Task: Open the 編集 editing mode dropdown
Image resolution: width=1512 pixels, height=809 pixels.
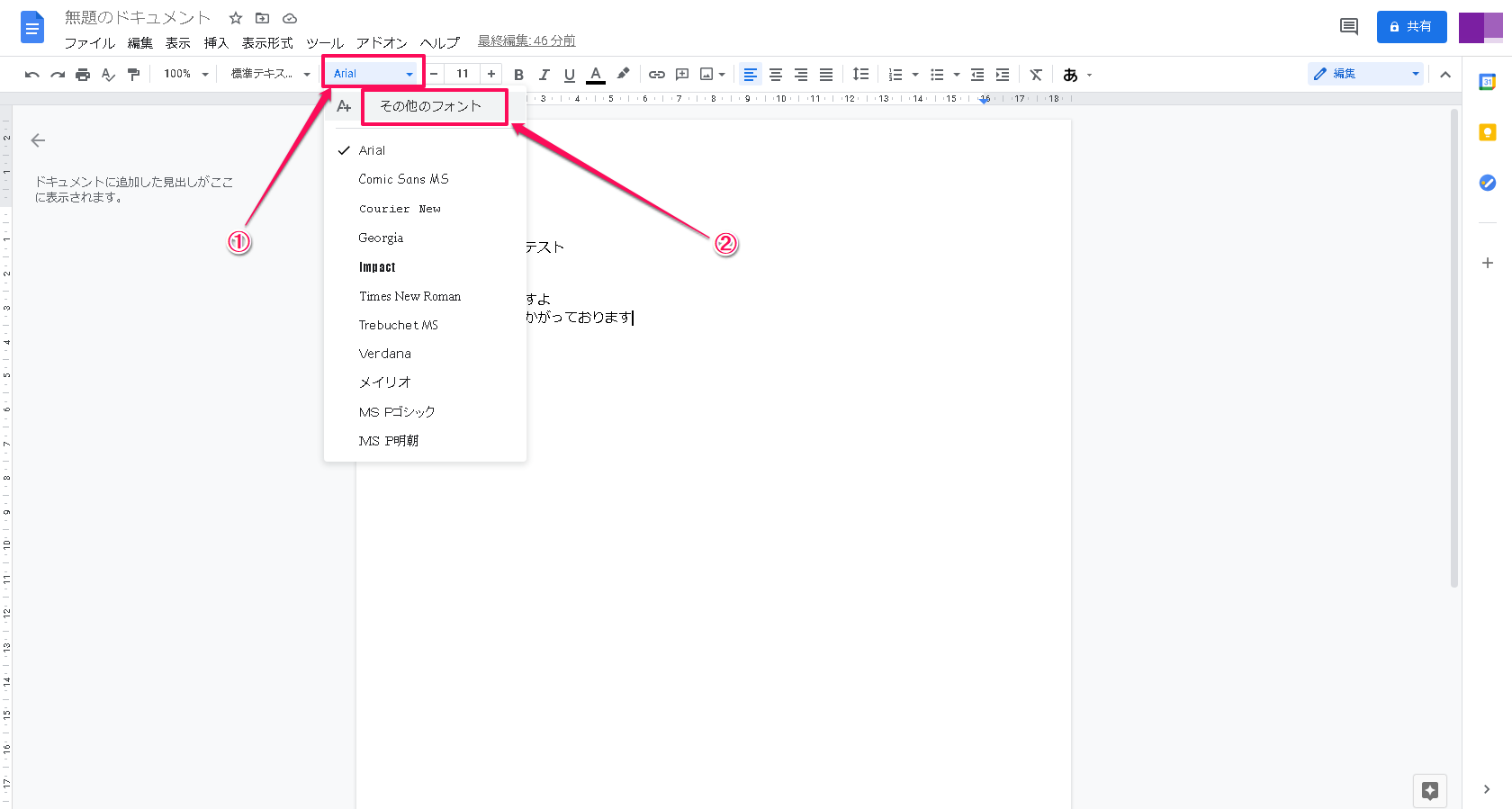Action: 1365,74
